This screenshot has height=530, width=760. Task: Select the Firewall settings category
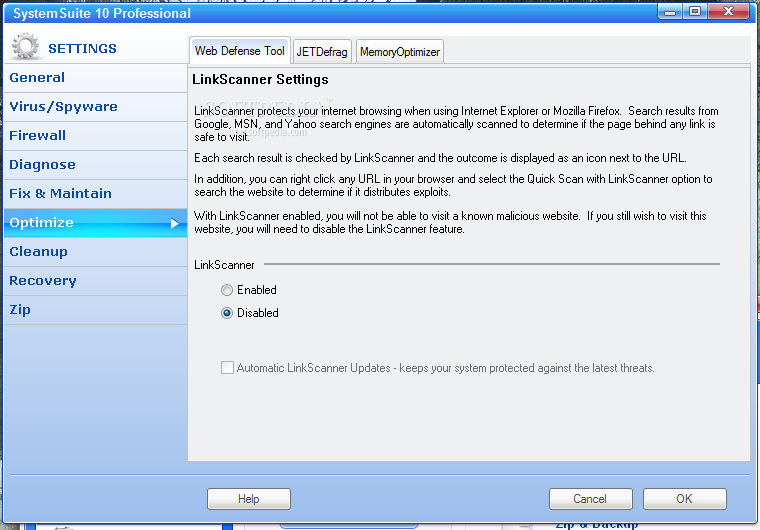click(x=95, y=136)
